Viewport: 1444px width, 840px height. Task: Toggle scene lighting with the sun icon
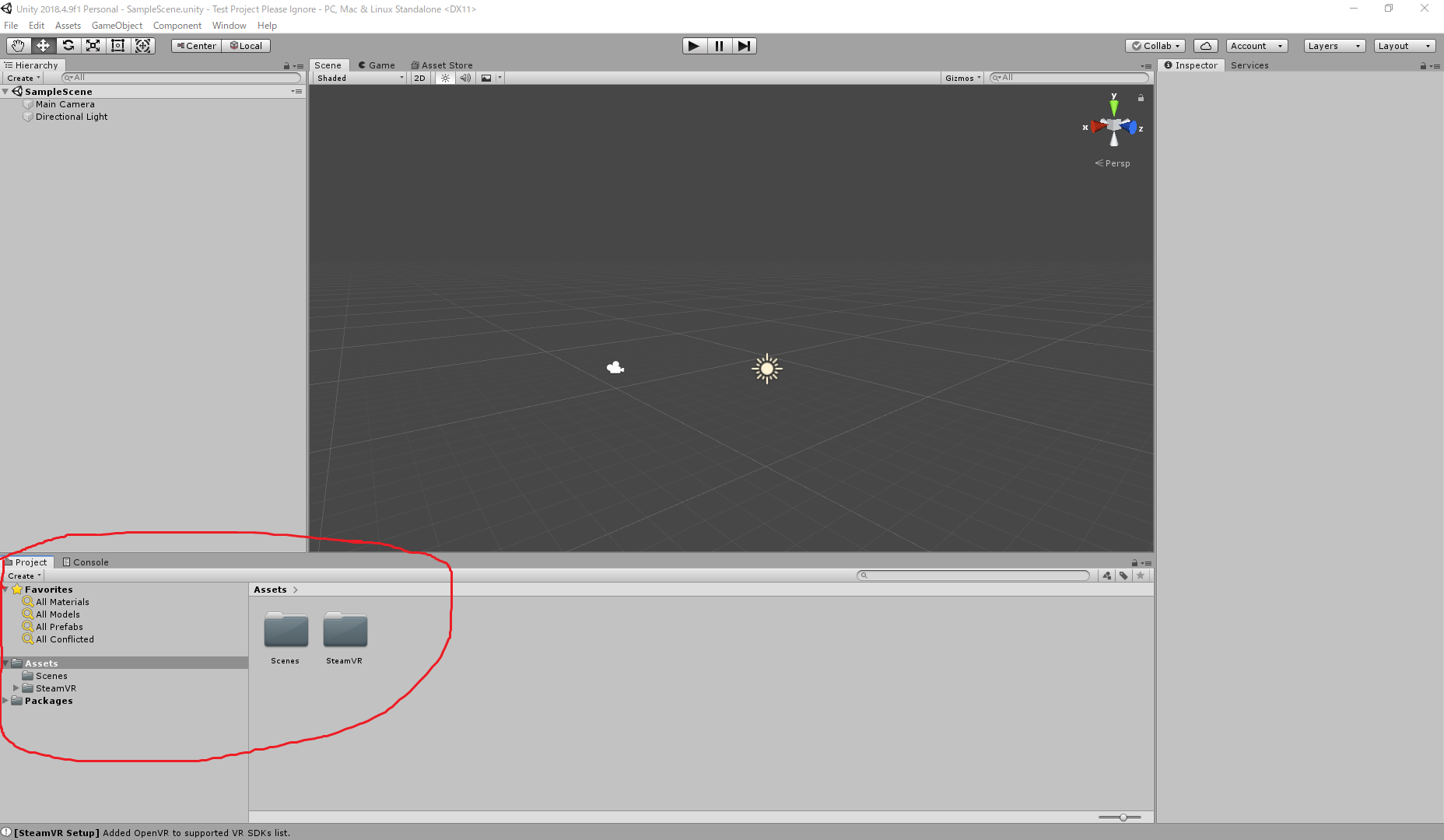pyautogui.click(x=444, y=78)
